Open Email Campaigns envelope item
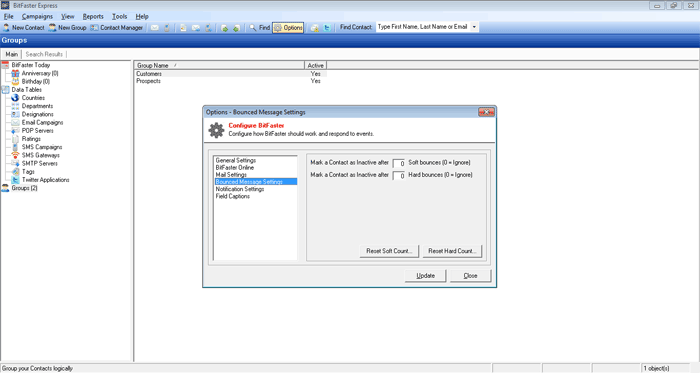The width and height of the screenshot is (700, 373). (38, 122)
